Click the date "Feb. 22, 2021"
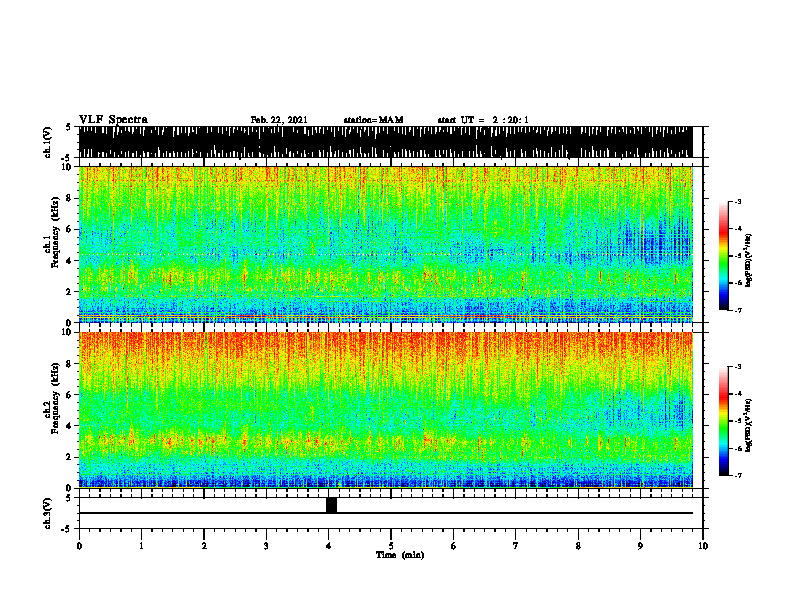 pos(279,120)
